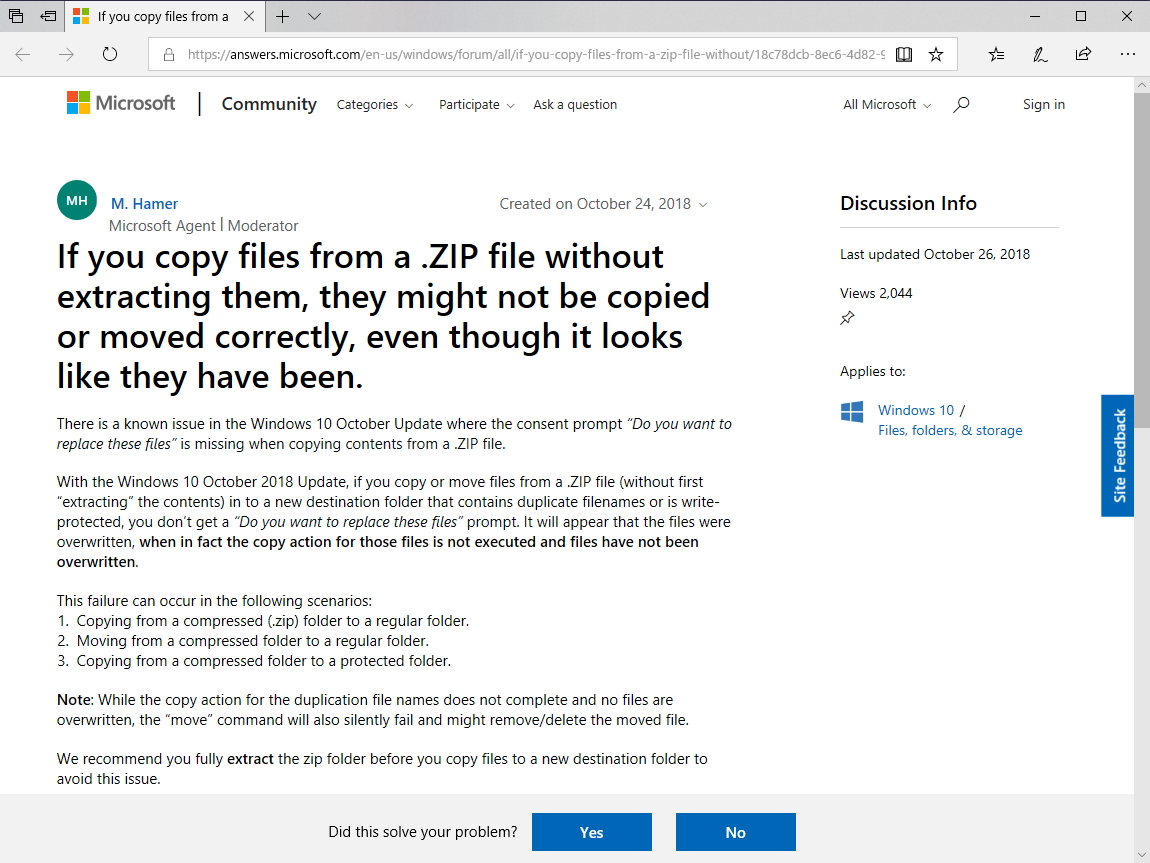This screenshot has height=863, width=1150.
Task: Share this page
Action: [1083, 54]
